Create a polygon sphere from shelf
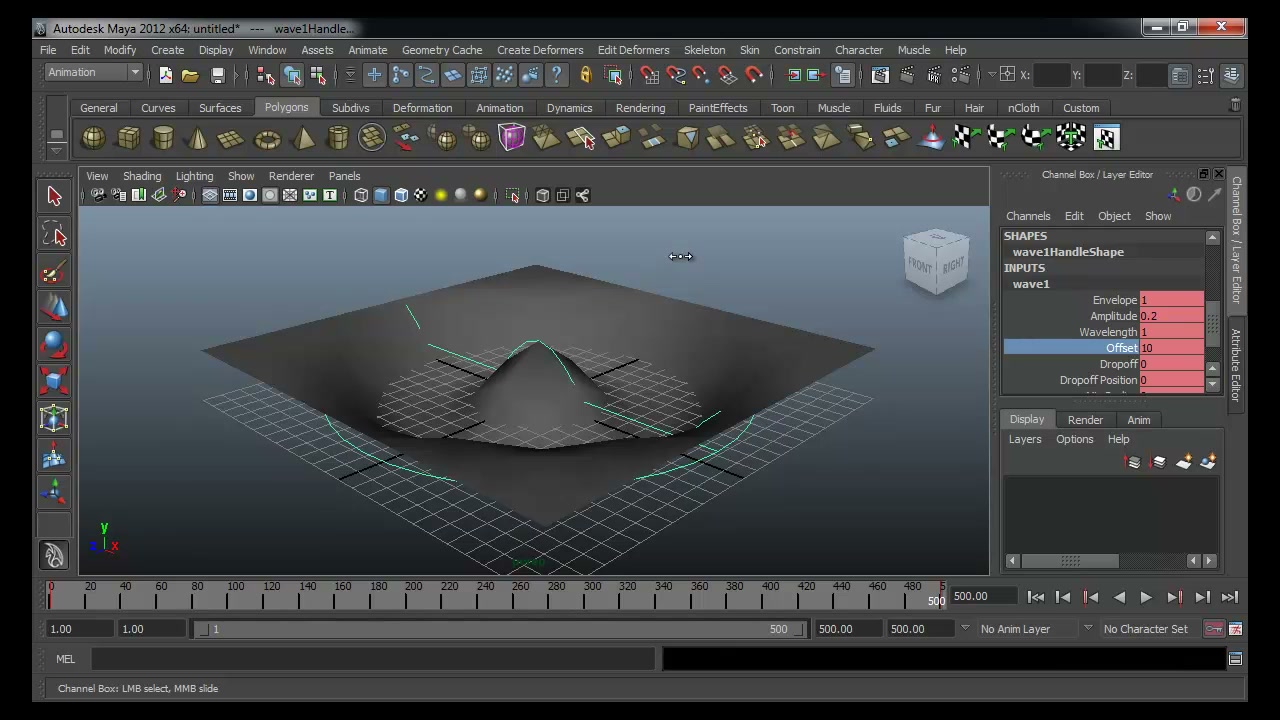 click(93, 138)
